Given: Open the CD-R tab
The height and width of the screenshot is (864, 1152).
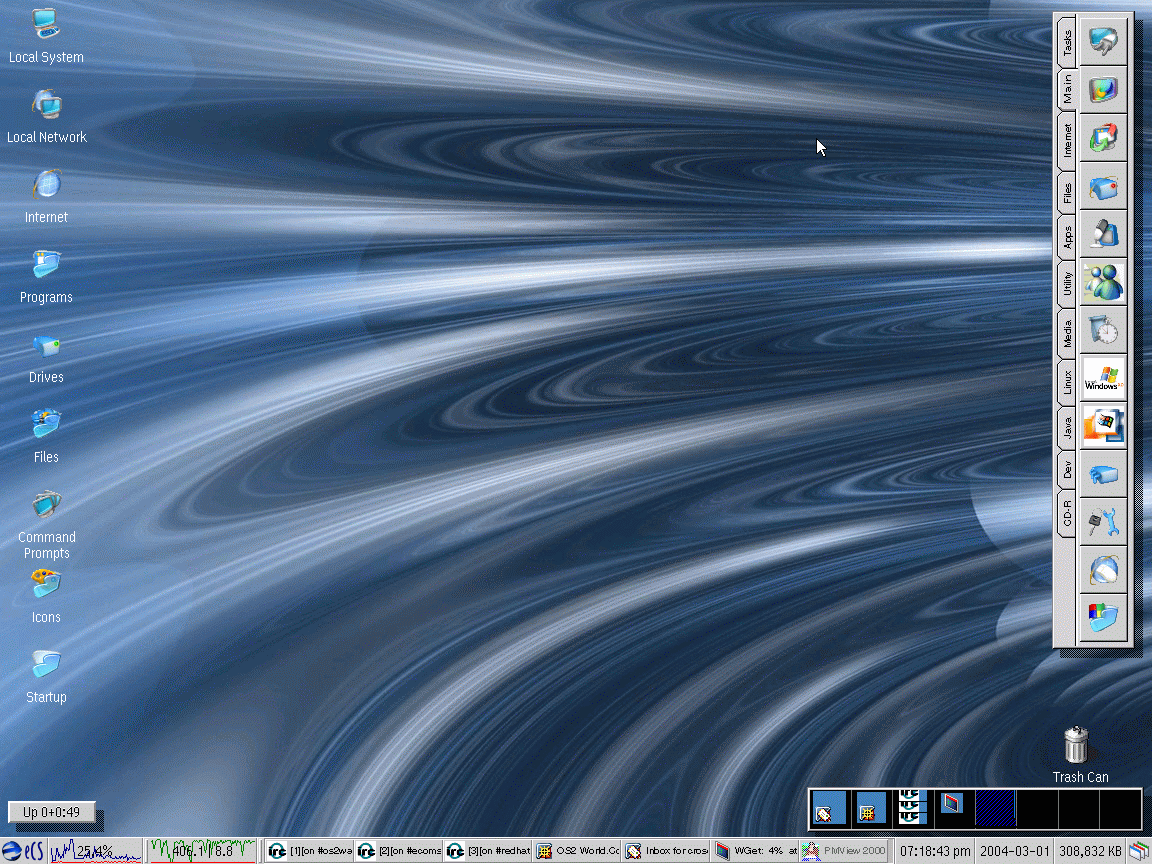Looking at the screenshot, I should pos(1067,513).
